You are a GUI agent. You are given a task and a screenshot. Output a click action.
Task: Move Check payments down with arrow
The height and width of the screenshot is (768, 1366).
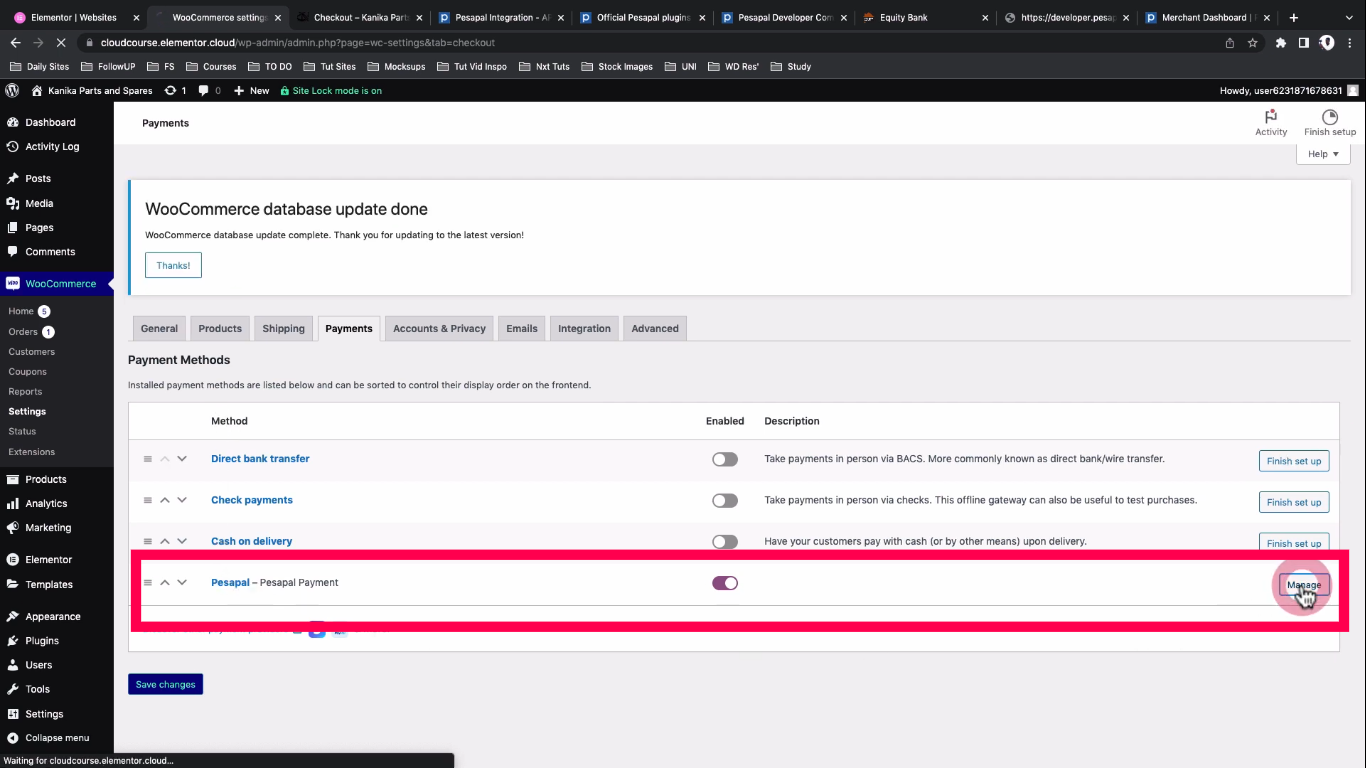pos(182,500)
